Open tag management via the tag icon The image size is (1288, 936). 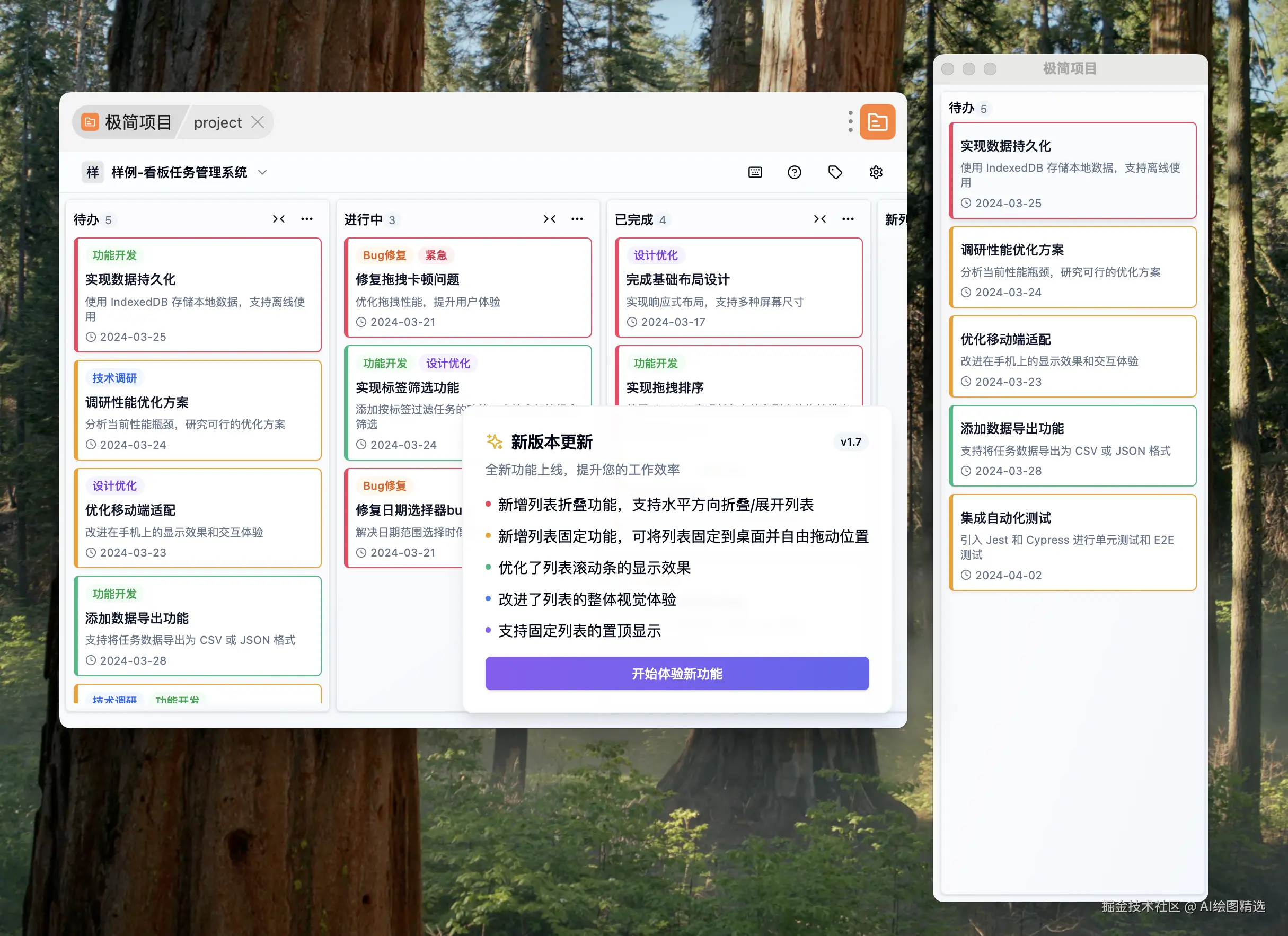pos(835,172)
